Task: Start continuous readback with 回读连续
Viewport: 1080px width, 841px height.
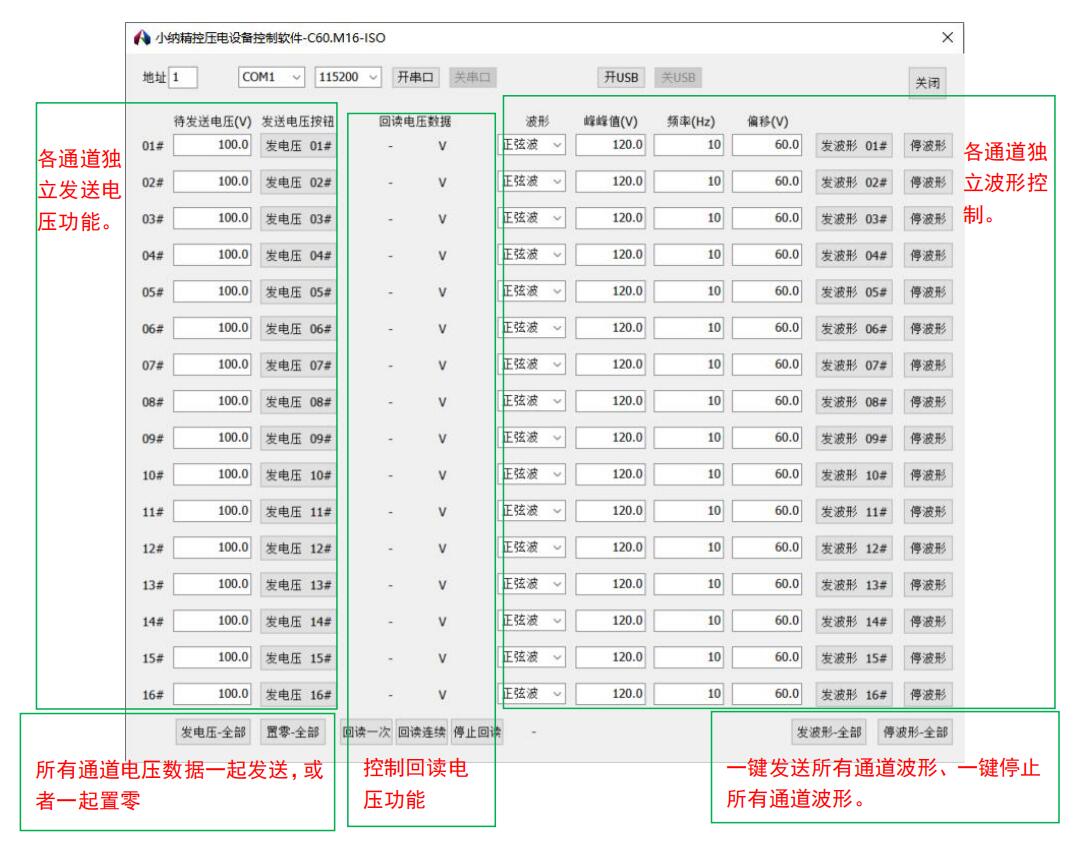Action: (421, 732)
